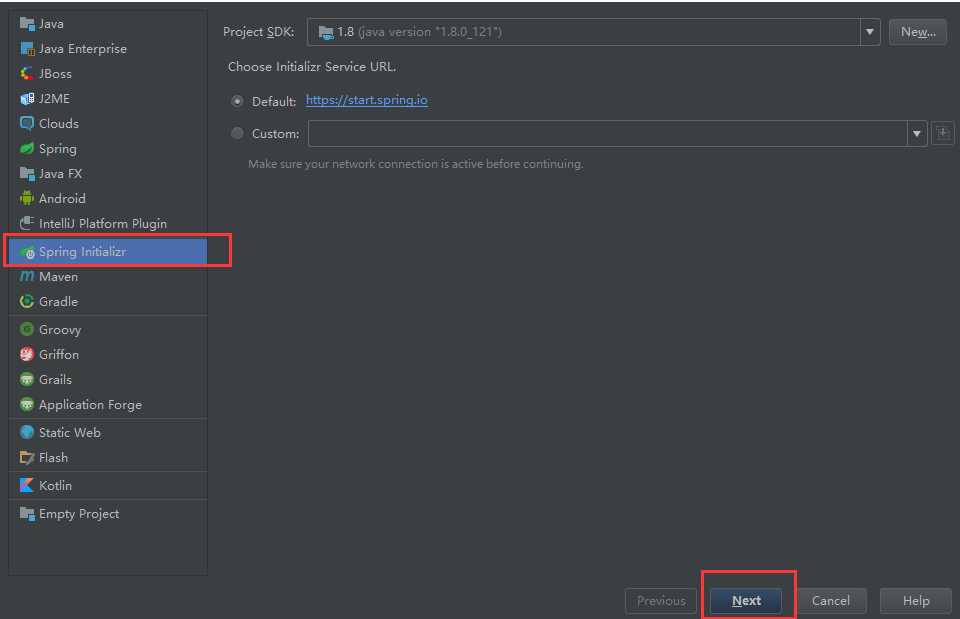Open the Custom URL dropdown arrow
960x619 pixels.
[x=917, y=133]
